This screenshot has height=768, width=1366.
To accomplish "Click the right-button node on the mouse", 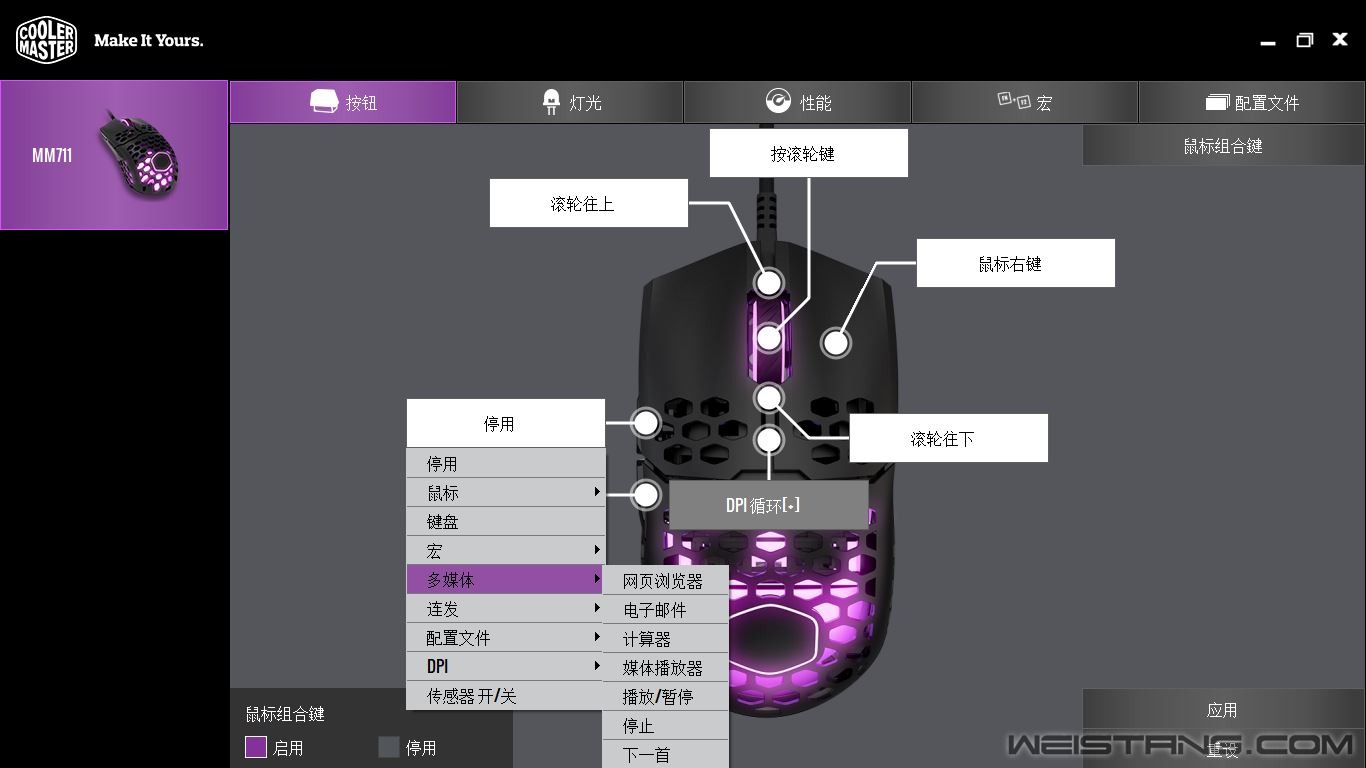I will 836,343.
